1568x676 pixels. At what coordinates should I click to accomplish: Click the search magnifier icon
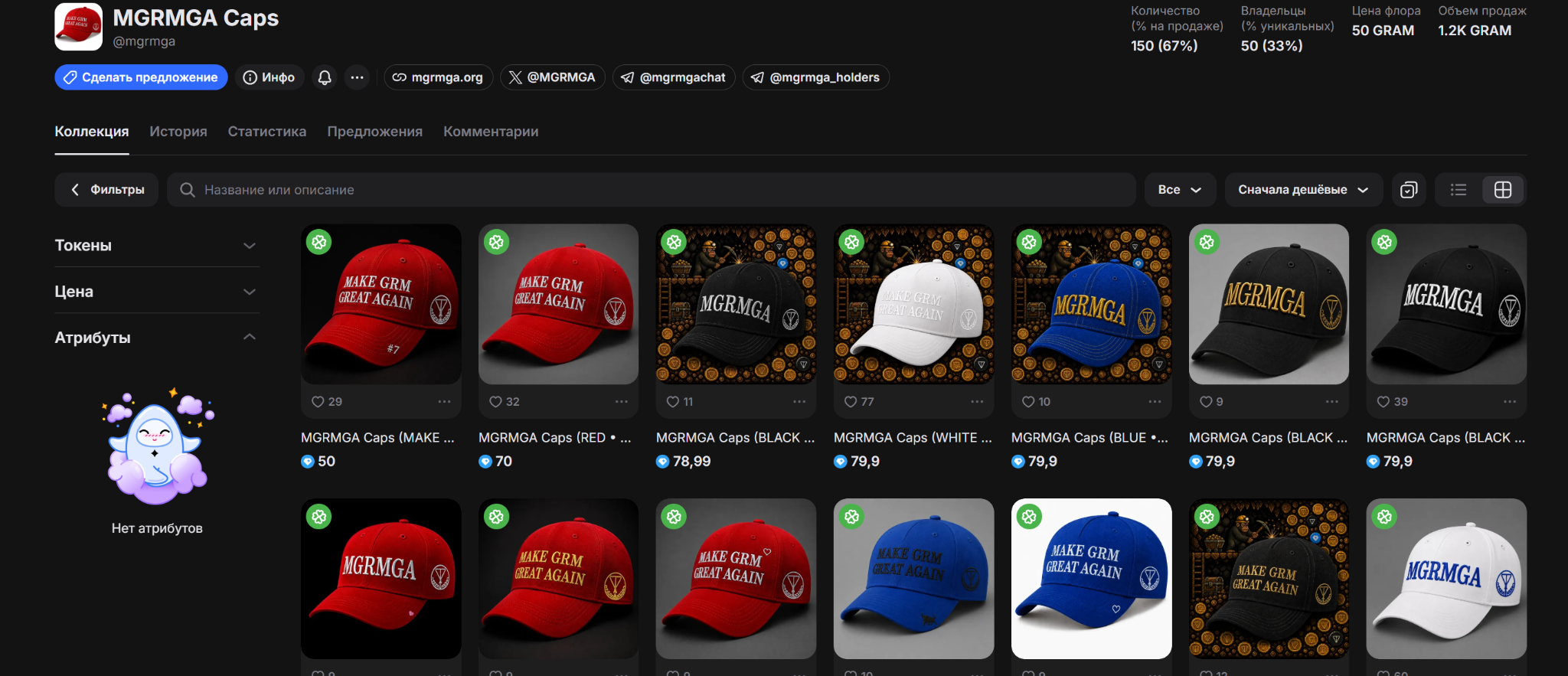point(188,190)
